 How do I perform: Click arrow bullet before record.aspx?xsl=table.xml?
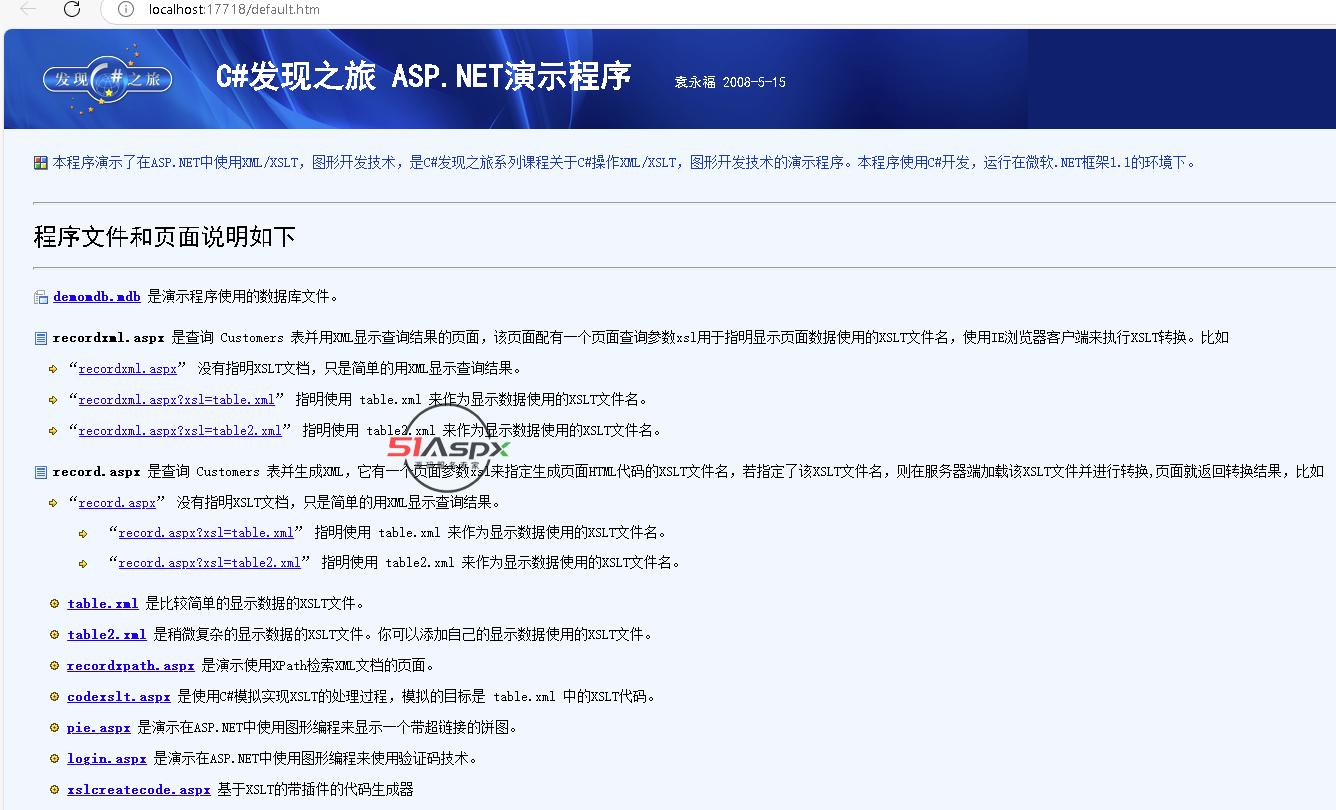(84, 533)
